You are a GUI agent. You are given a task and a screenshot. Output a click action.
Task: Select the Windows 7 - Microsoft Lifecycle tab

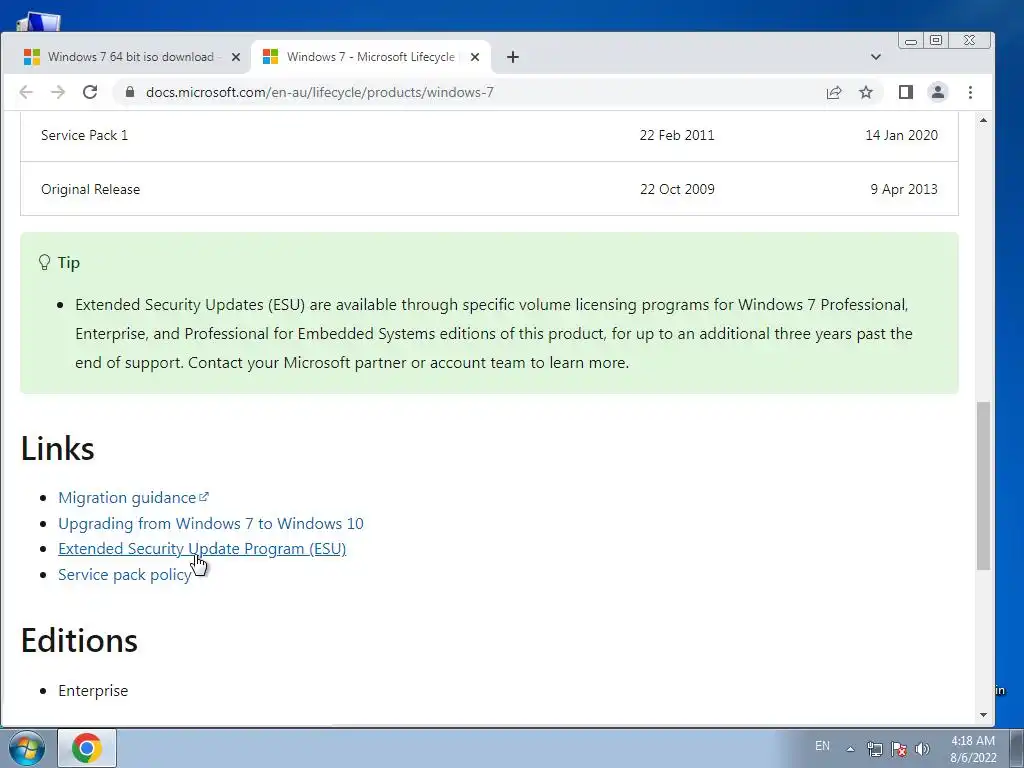tap(370, 57)
